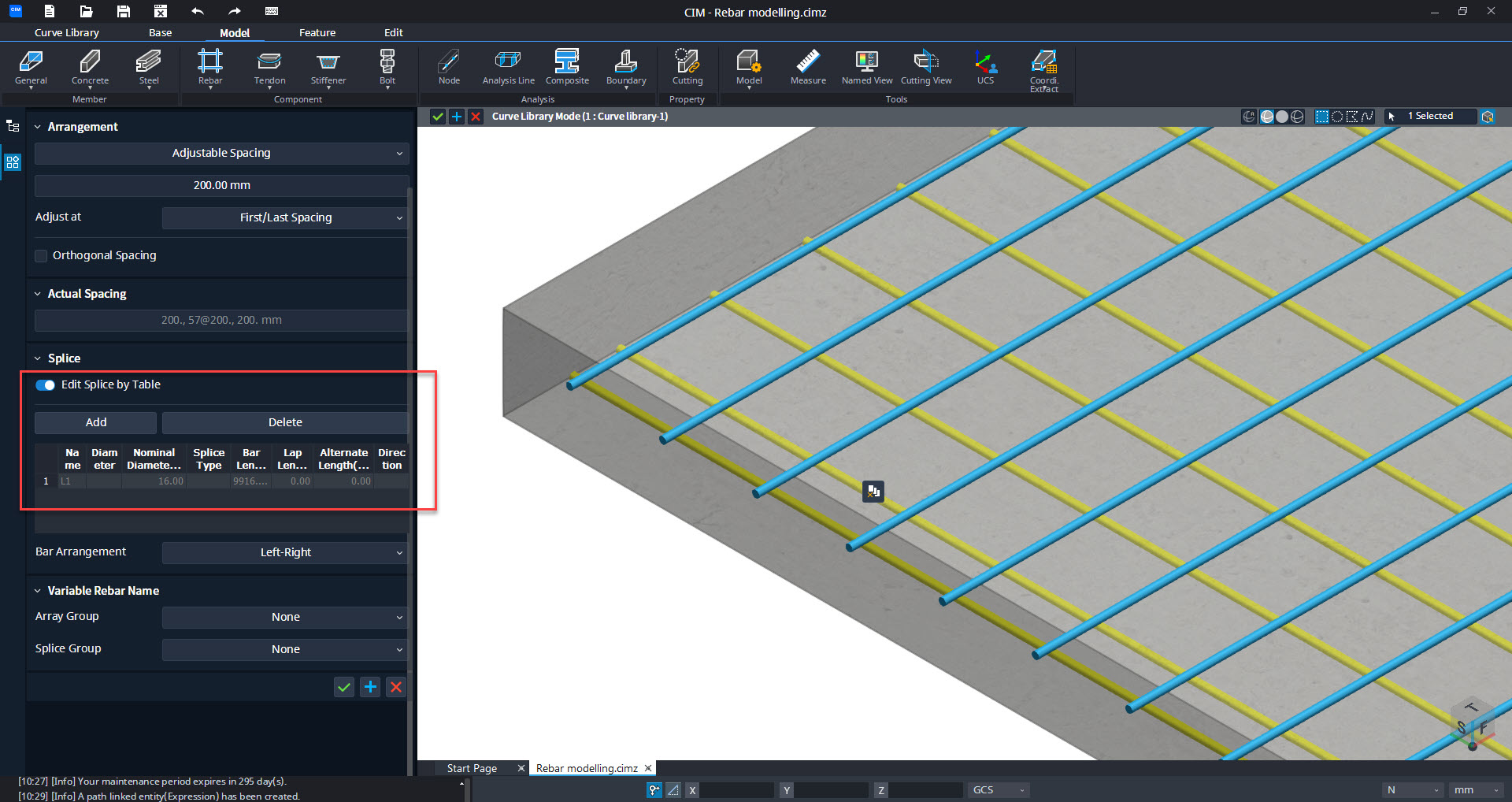Open the Cutting View tool

point(926,68)
